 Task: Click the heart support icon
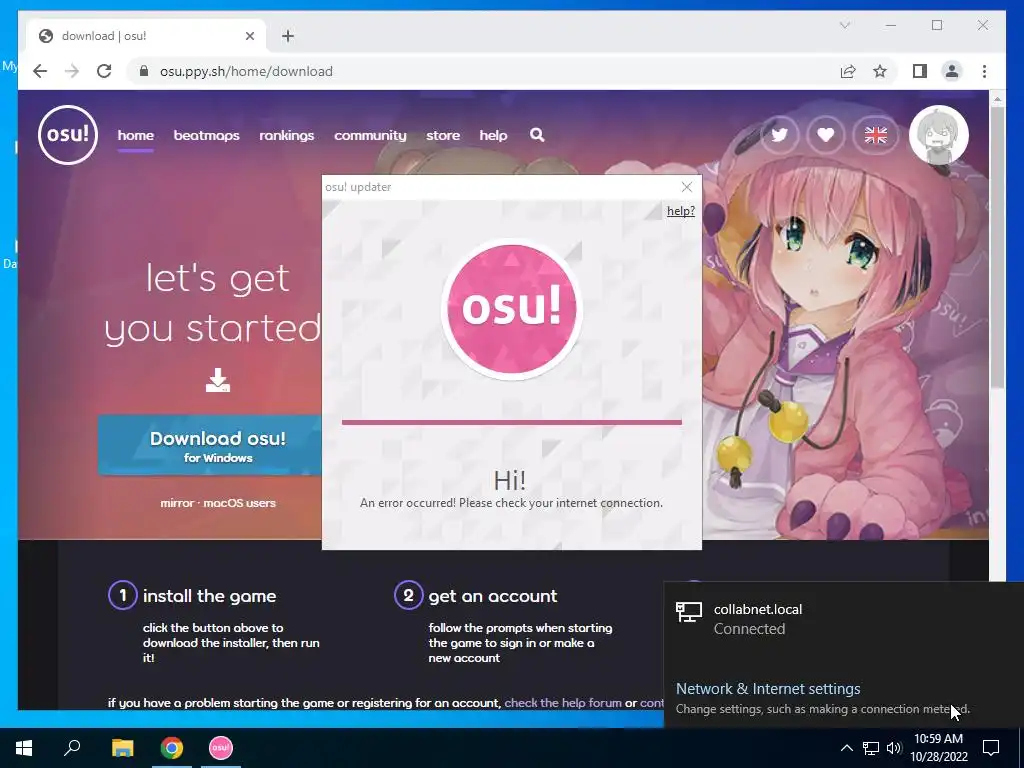(x=826, y=135)
